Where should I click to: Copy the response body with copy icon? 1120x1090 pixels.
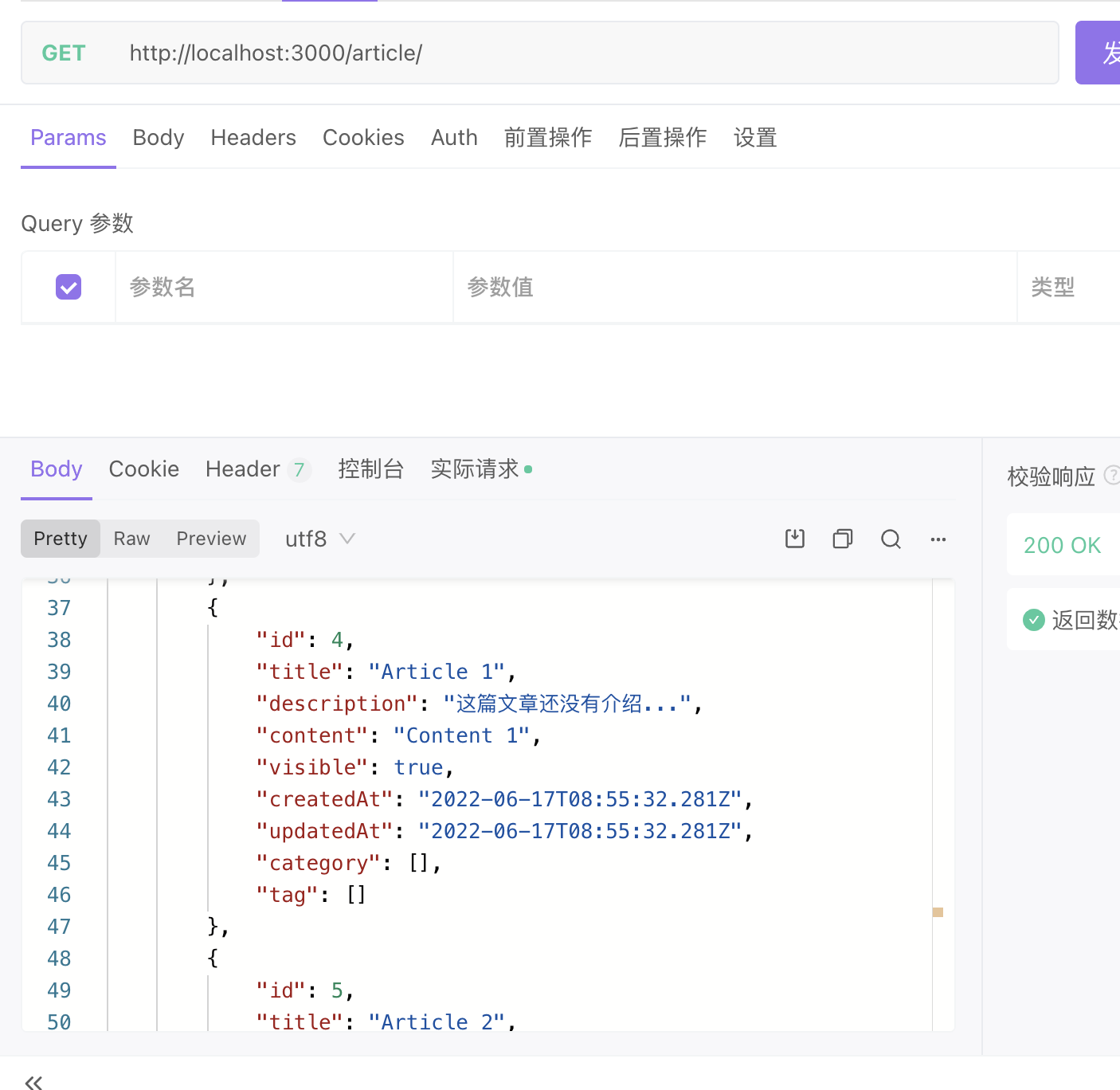point(842,539)
